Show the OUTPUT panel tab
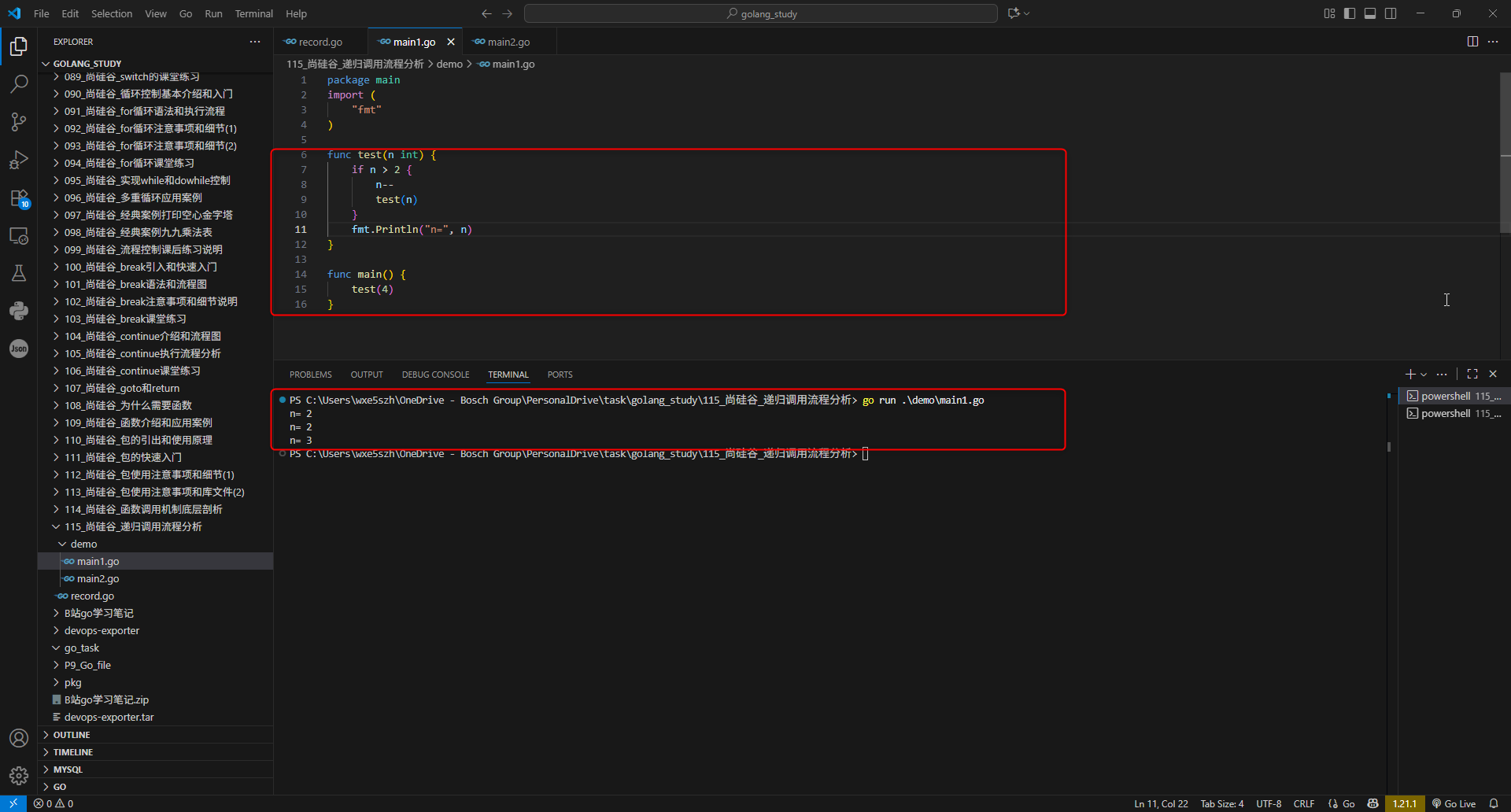Screen dimensions: 1511x812 click(x=367, y=375)
